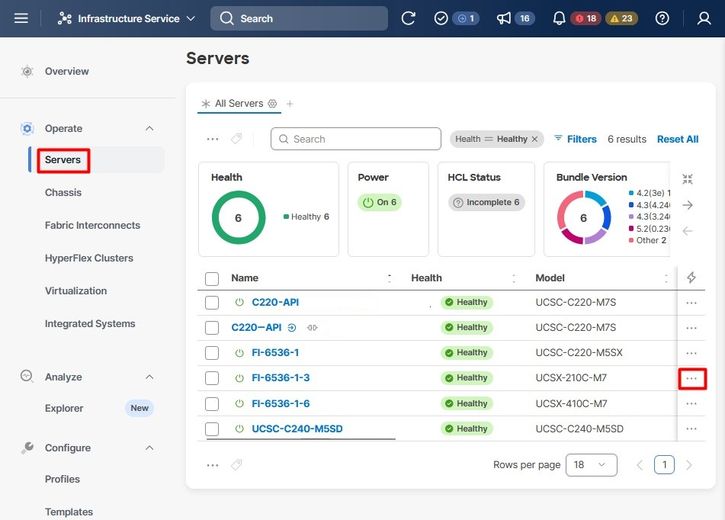Check the UCSC-C240-M5SD row checkbox
This screenshot has height=520, width=725.
(212, 429)
